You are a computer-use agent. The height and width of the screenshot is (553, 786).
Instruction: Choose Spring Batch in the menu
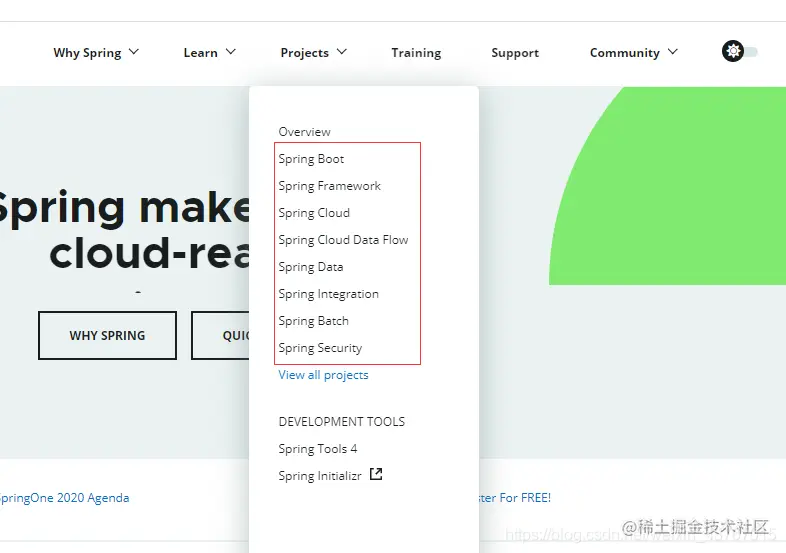click(x=313, y=321)
